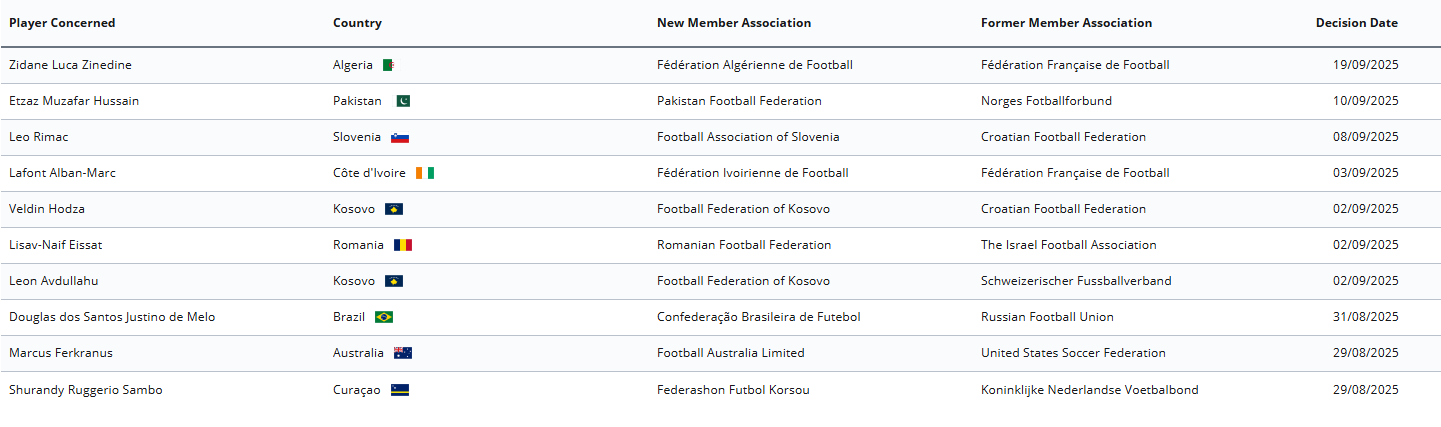Click Federashon Futbol Korsou cell
This screenshot has width=1441, height=427.
733,390
